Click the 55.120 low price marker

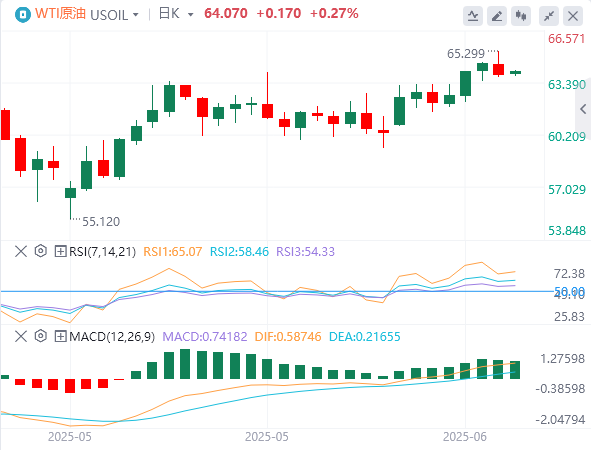(101, 222)
